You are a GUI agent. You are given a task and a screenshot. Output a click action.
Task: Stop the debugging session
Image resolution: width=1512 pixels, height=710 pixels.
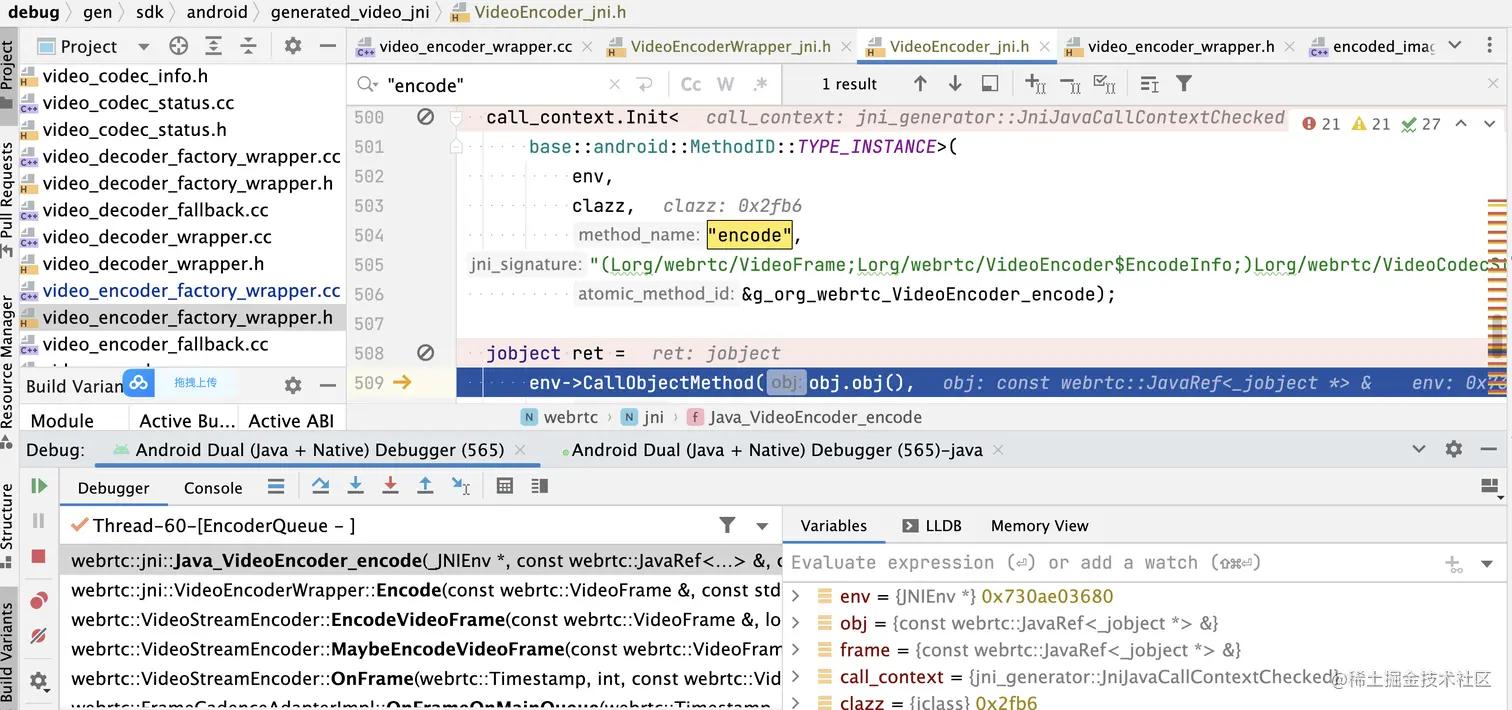39,556
